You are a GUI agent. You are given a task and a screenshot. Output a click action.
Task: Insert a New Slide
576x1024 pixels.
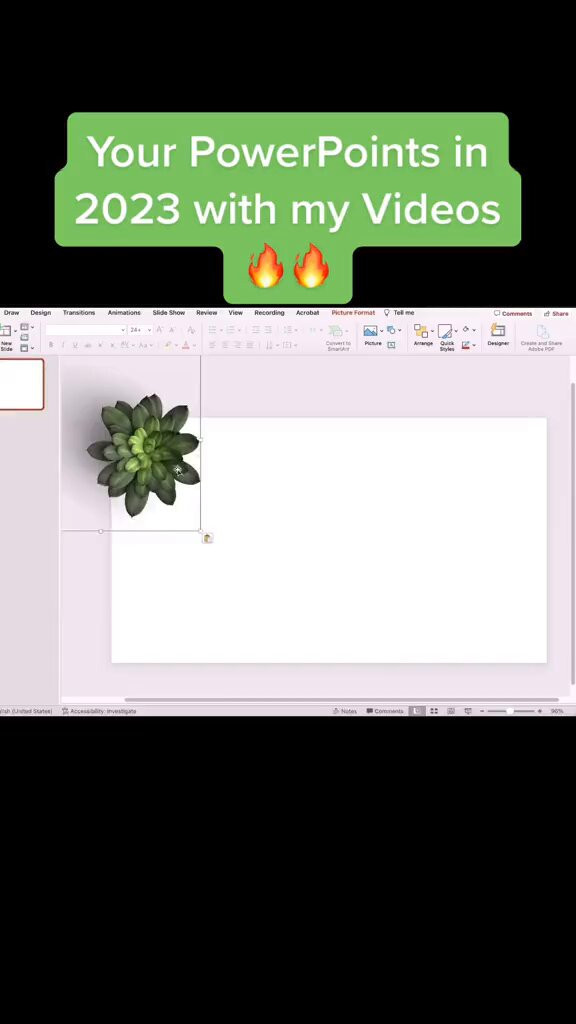pyautogui.click(x=6, y=338)
